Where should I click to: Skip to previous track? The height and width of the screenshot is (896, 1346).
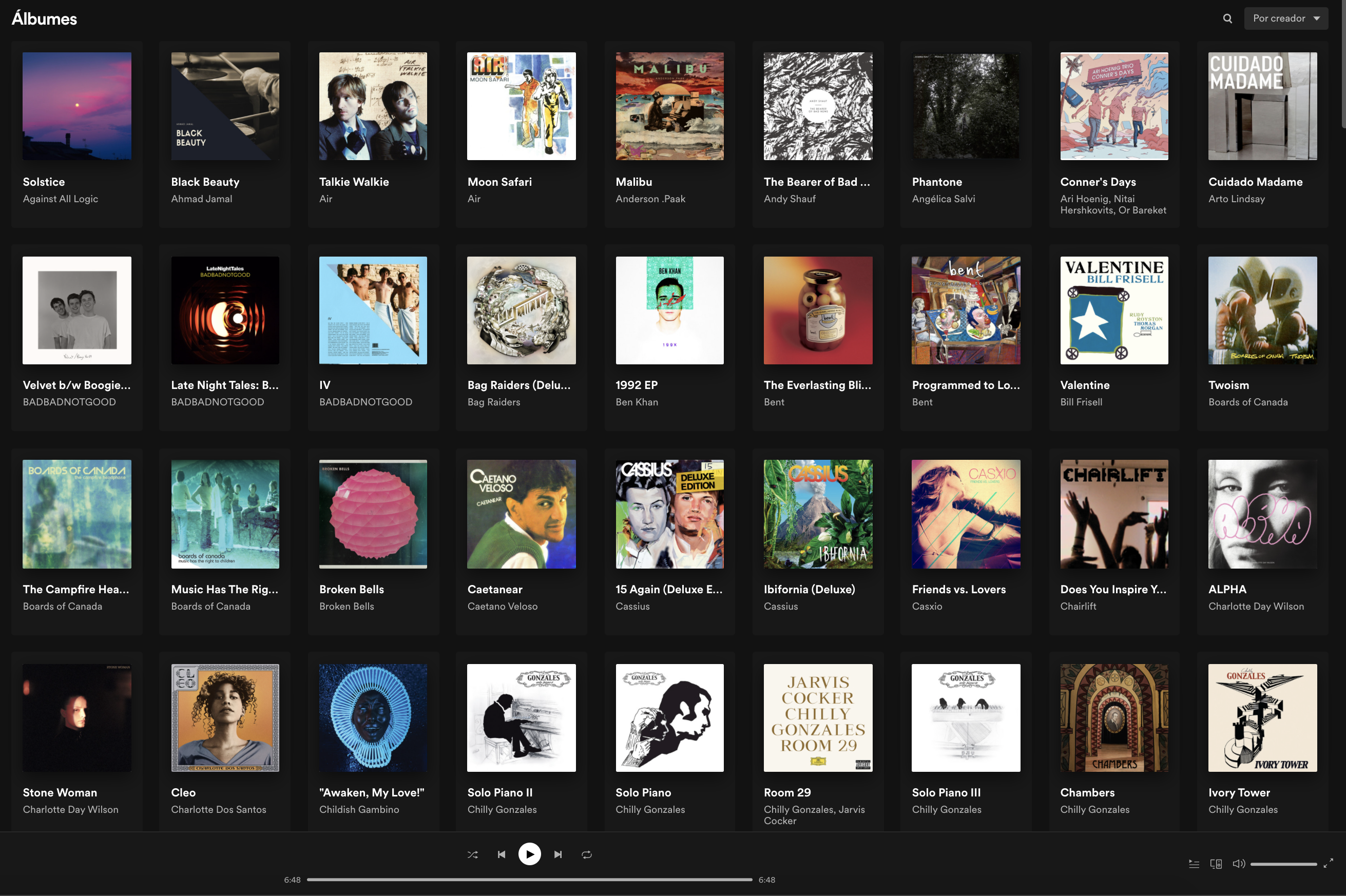pos(501,854)
